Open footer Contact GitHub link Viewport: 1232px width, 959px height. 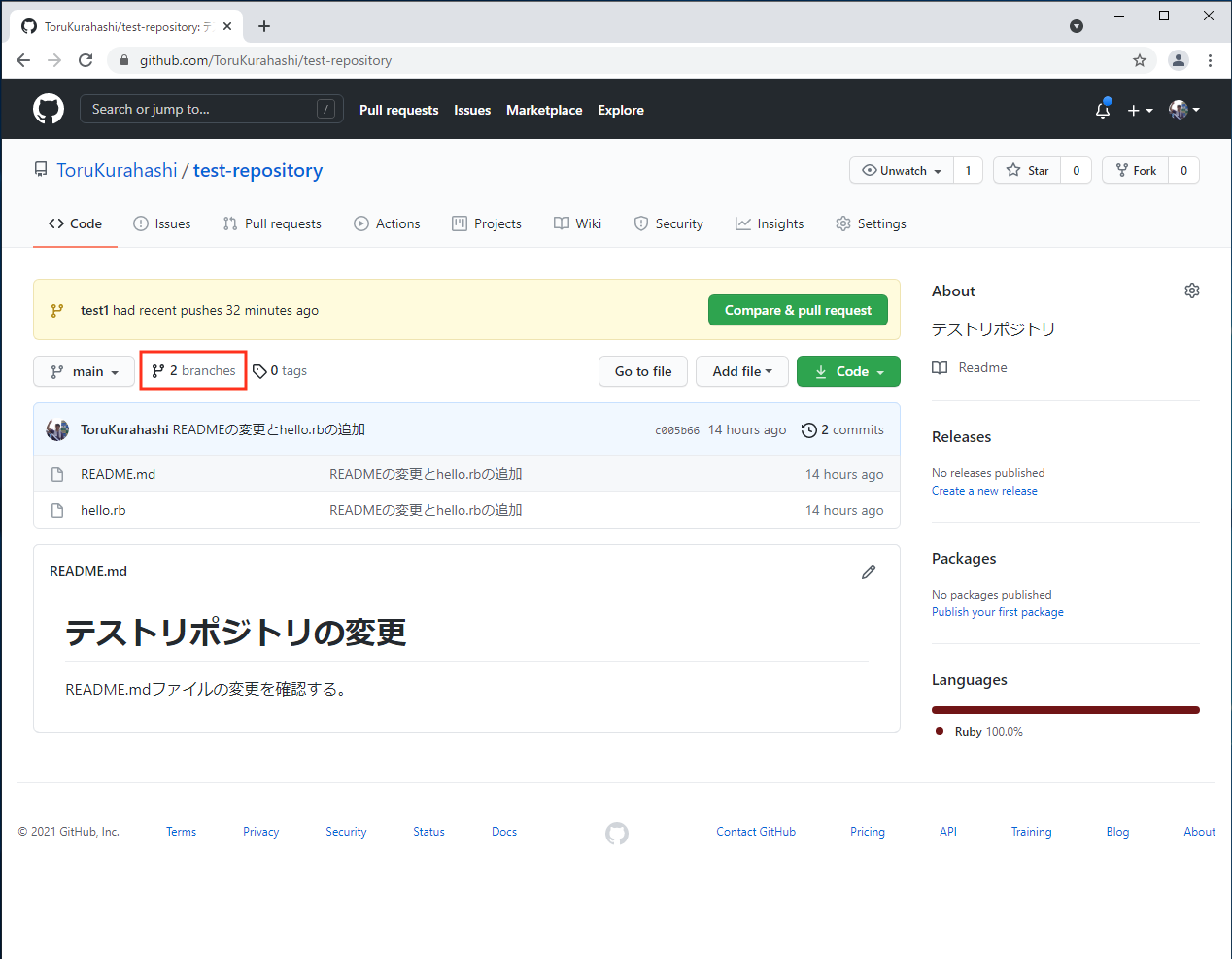756,832
